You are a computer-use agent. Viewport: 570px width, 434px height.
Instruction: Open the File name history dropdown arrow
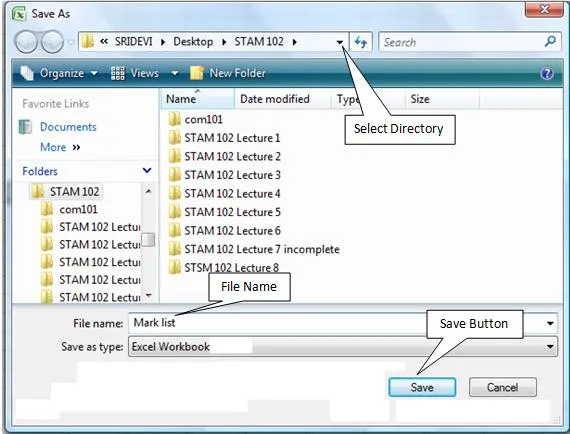tap(550, 323)
